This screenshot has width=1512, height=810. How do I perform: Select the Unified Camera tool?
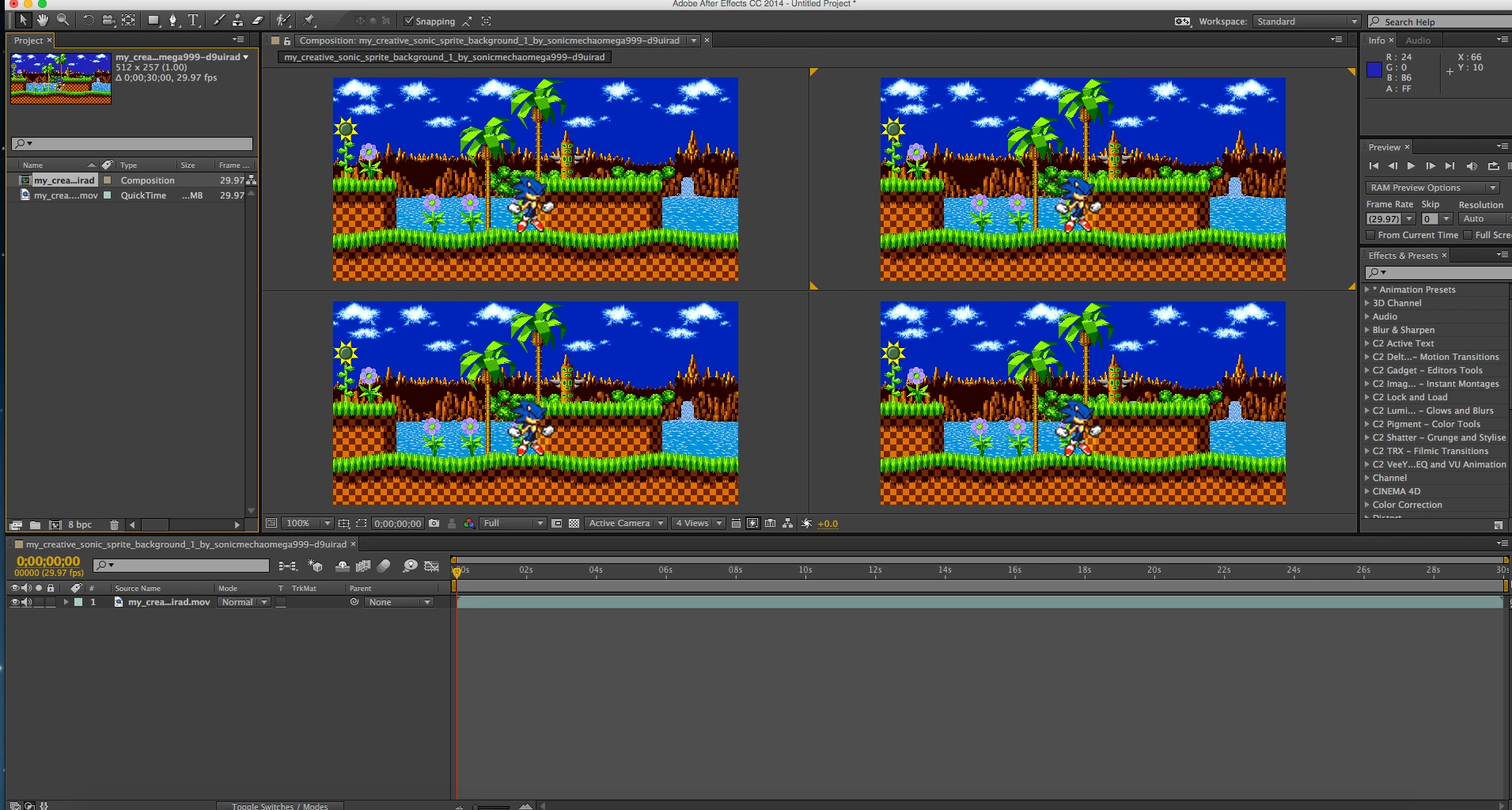point(108,21)
